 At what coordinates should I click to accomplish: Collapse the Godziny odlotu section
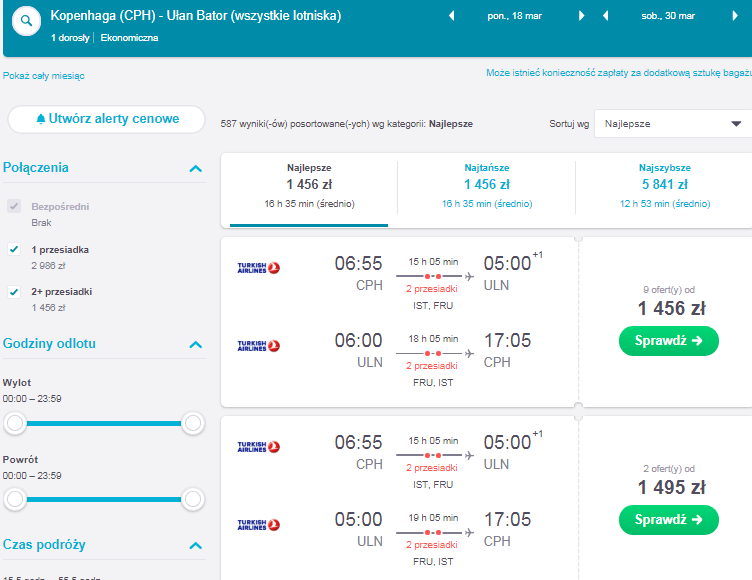[x=196, y=344]
